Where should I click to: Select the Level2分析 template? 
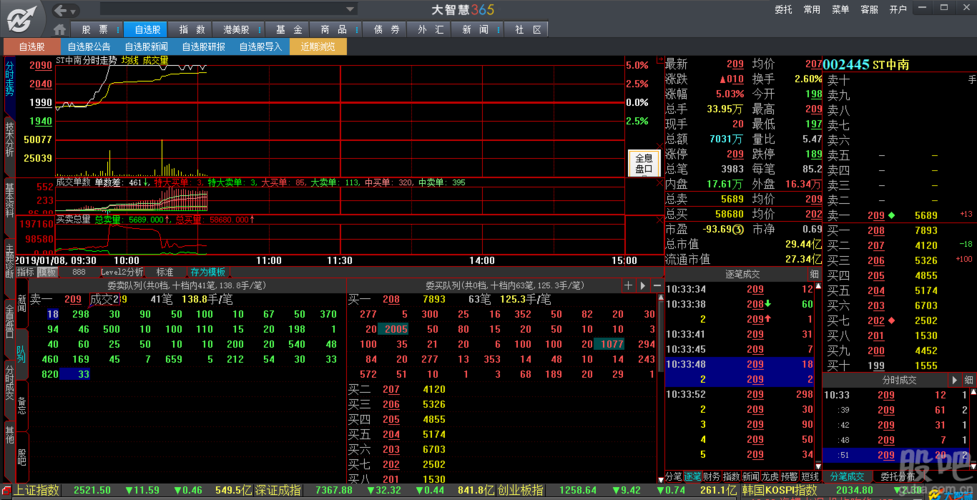coord(122,272)
